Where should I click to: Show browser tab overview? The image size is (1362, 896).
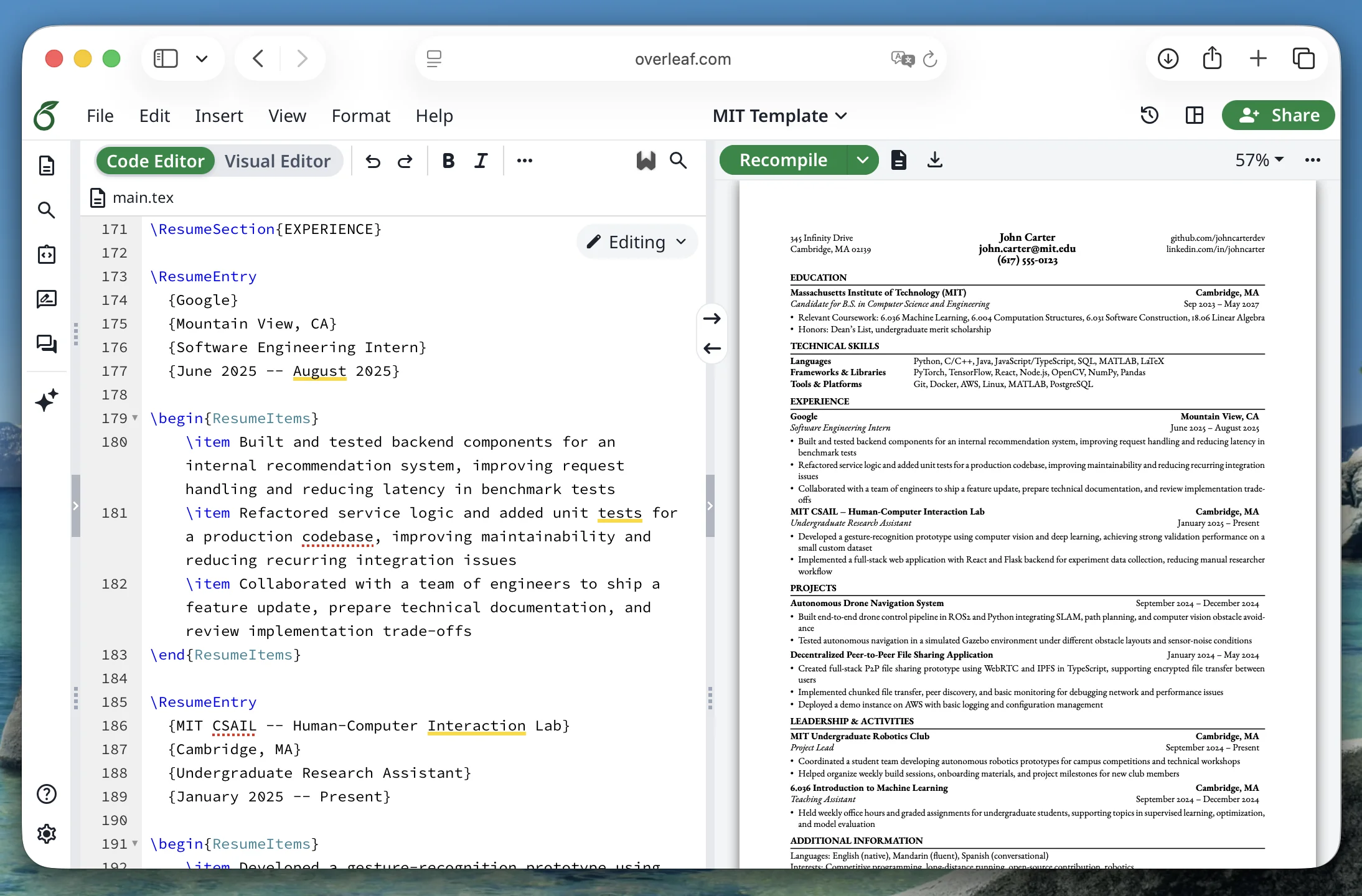point(1303,58)
